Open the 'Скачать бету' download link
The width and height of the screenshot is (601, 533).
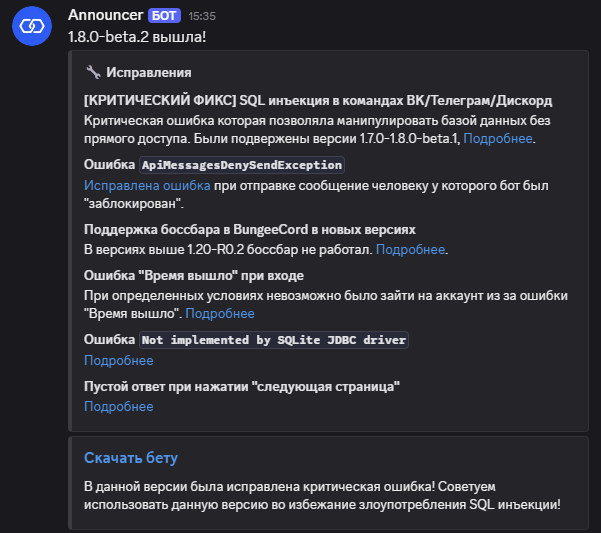tap(130, 458)
